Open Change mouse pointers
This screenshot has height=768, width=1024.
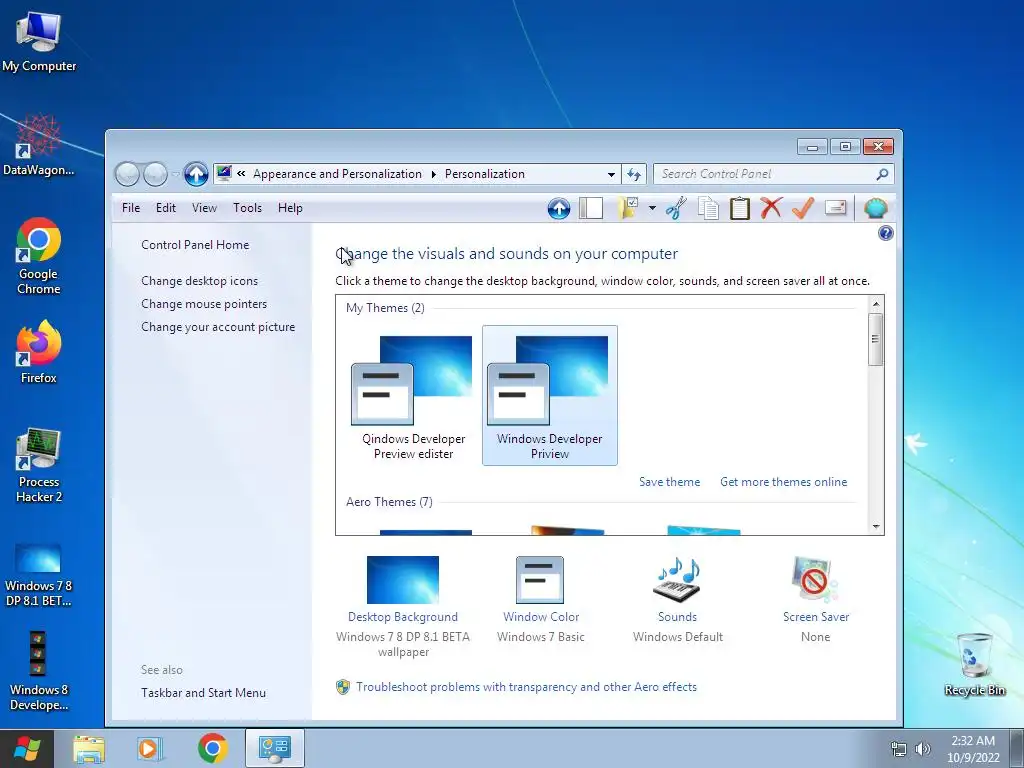204,304
